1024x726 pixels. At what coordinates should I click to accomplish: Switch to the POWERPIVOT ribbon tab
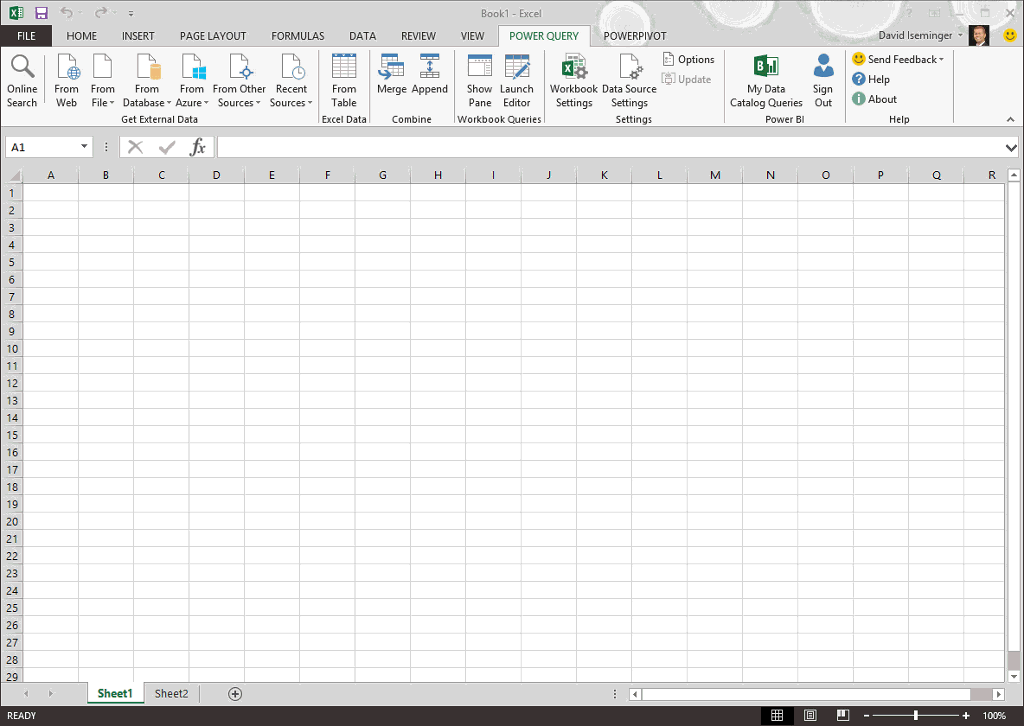634,36
